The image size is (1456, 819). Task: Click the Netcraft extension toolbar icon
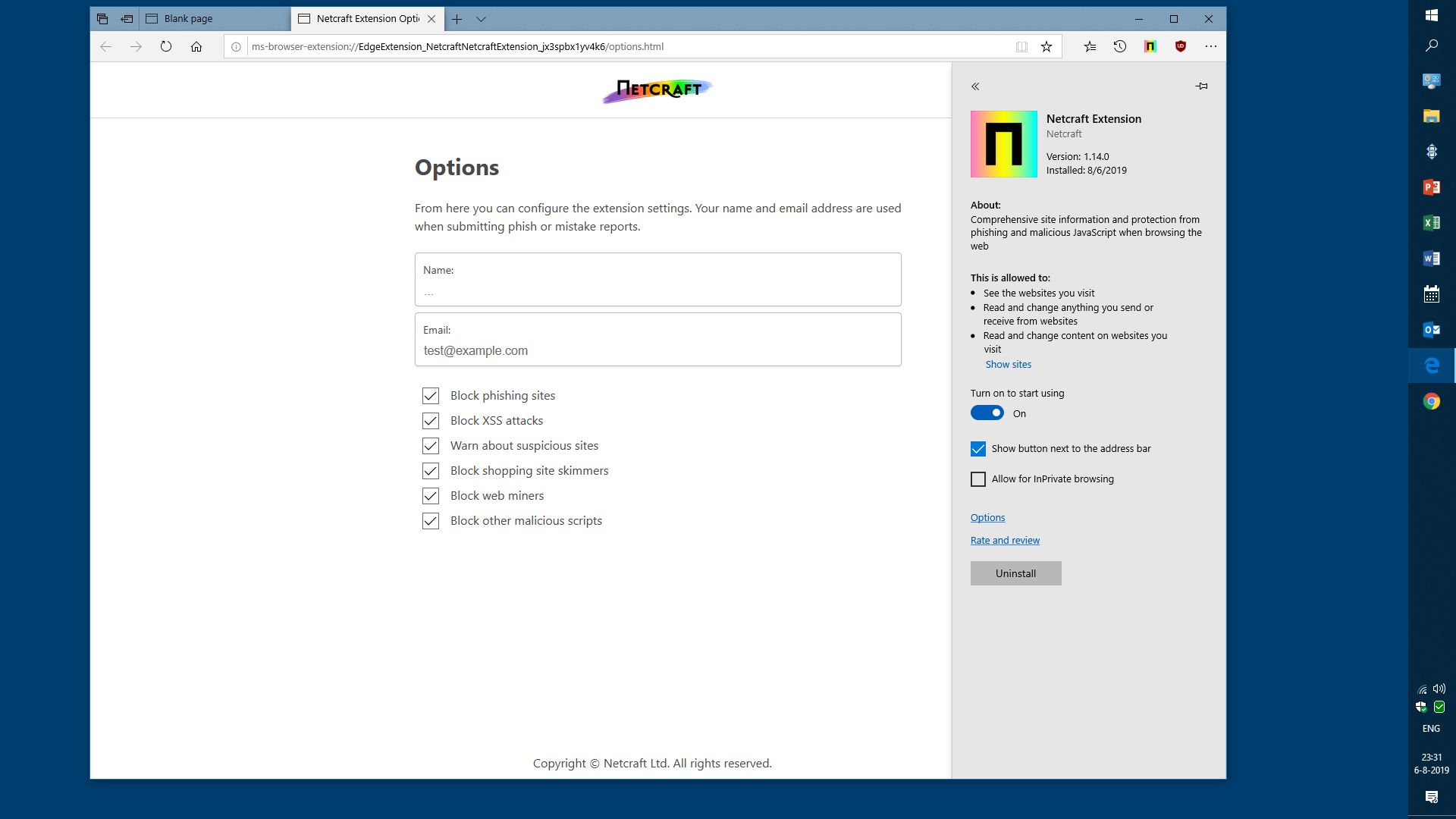pos(1150,46)
